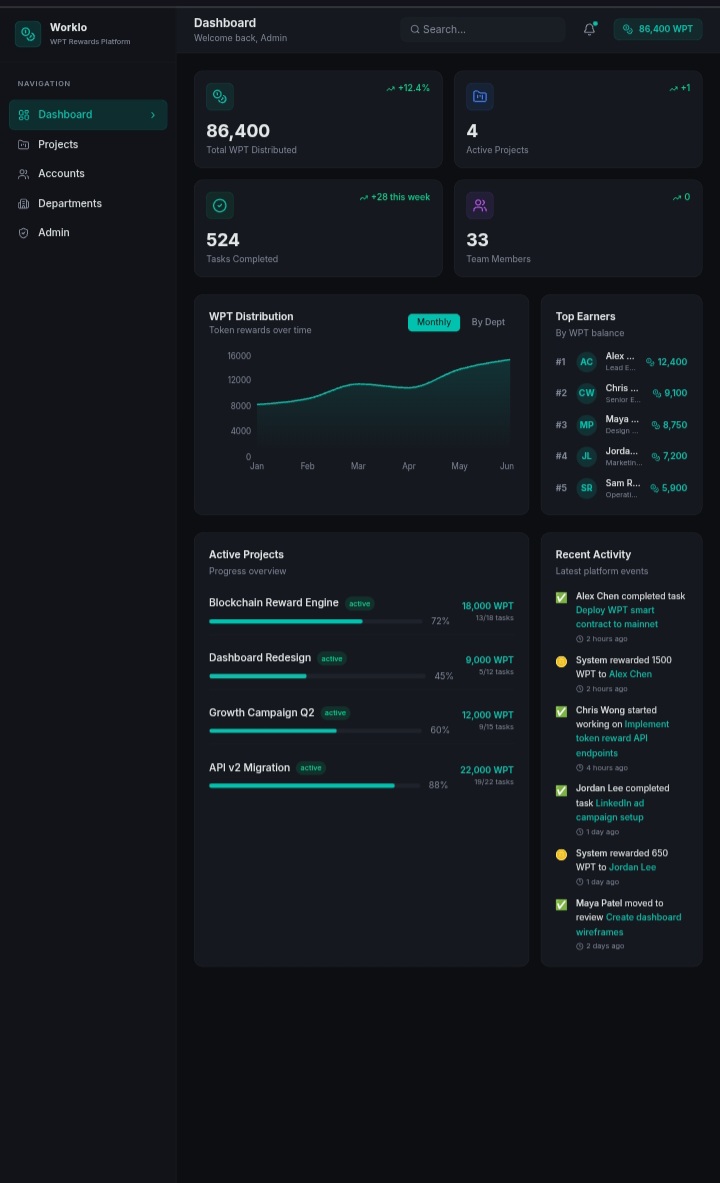720x1183 pixels.
Task: Click the Search input field
Action: pos(483,29)
